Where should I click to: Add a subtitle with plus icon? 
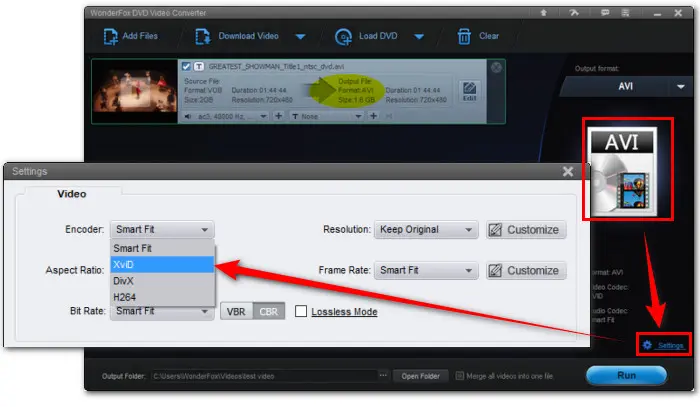pyautogui.click(x=374, y=116)
